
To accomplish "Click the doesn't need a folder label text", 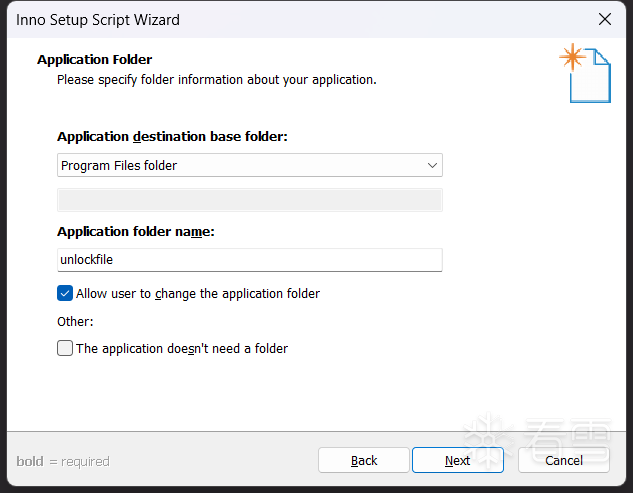I will click(x=182, y=348).
